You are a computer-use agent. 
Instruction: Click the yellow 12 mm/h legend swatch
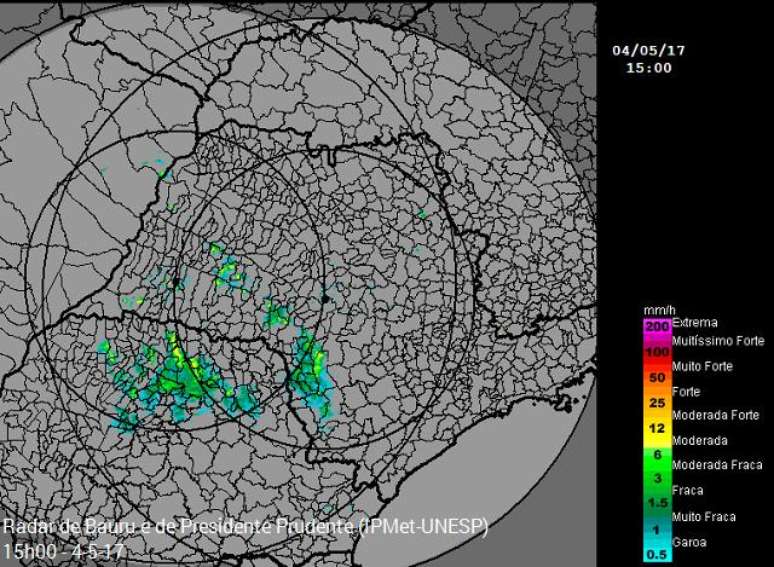[x=656, y=427]
